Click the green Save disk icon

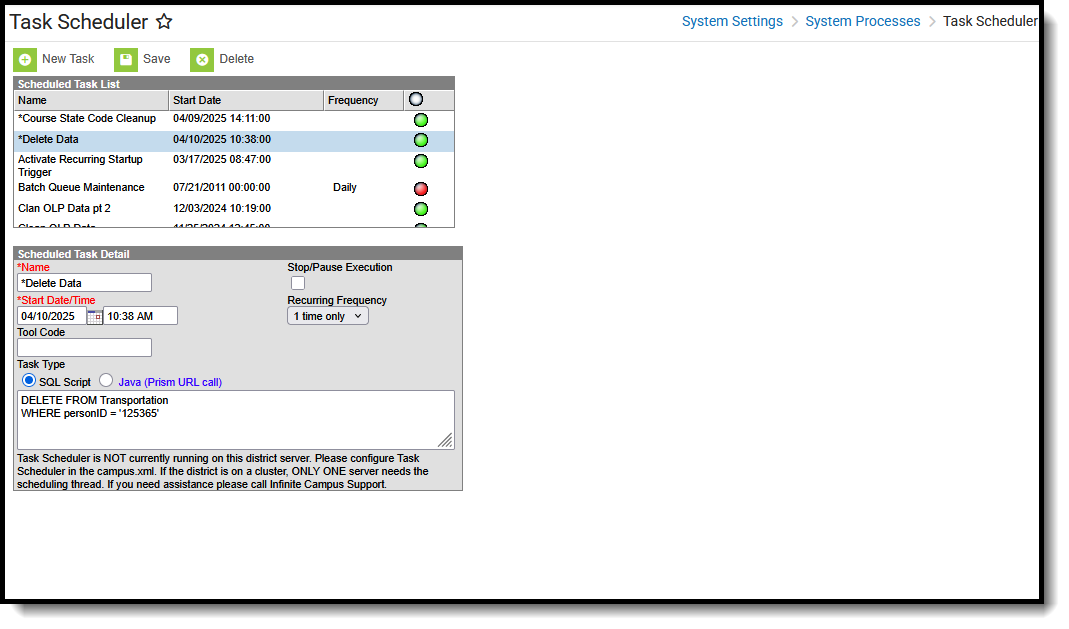click(x=125, y=60)
